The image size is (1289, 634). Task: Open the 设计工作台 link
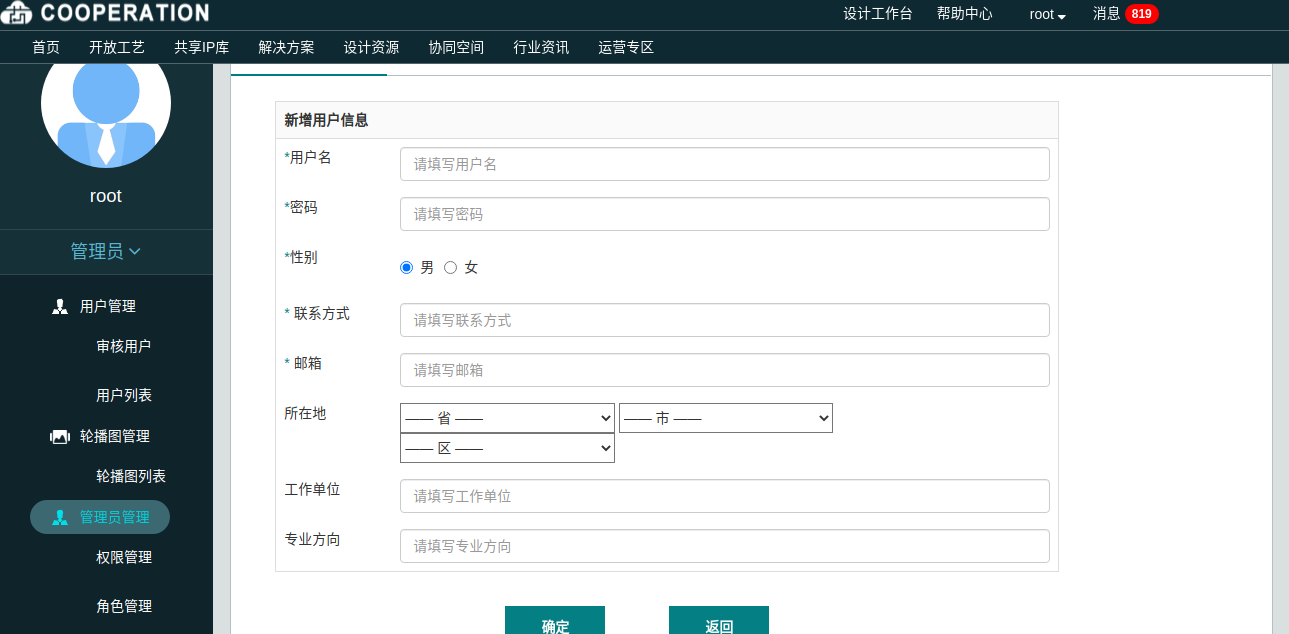tap(878, 14)
